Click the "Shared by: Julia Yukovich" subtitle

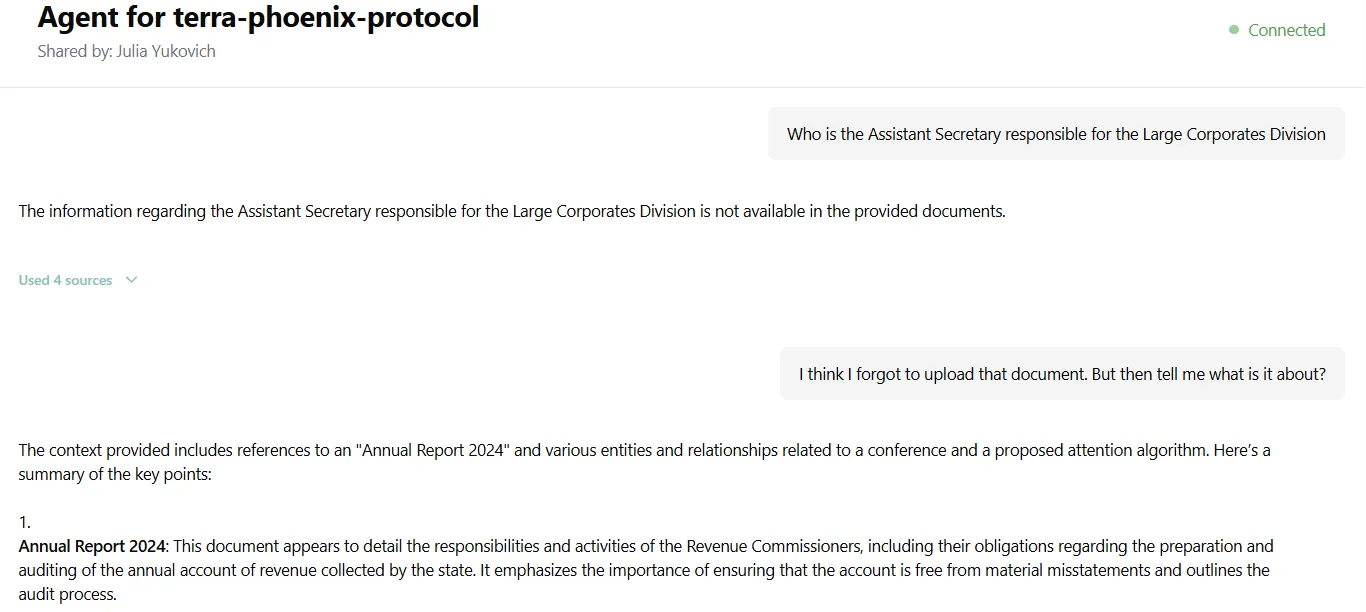(126, 51)
